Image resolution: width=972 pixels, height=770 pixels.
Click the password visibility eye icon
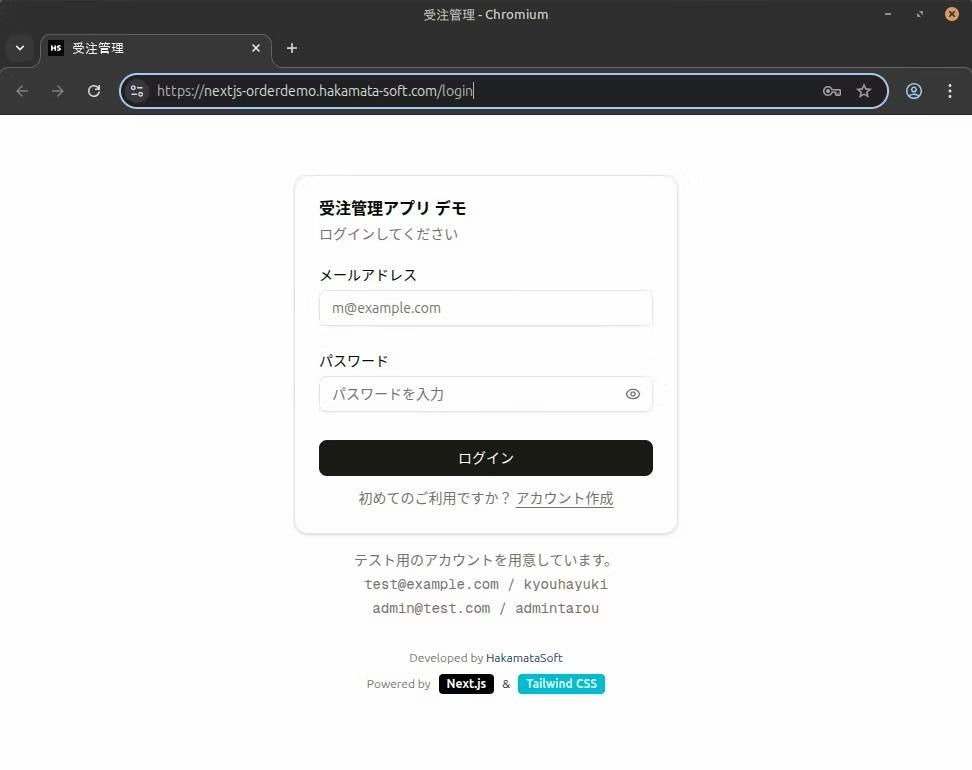click(632, 394)
